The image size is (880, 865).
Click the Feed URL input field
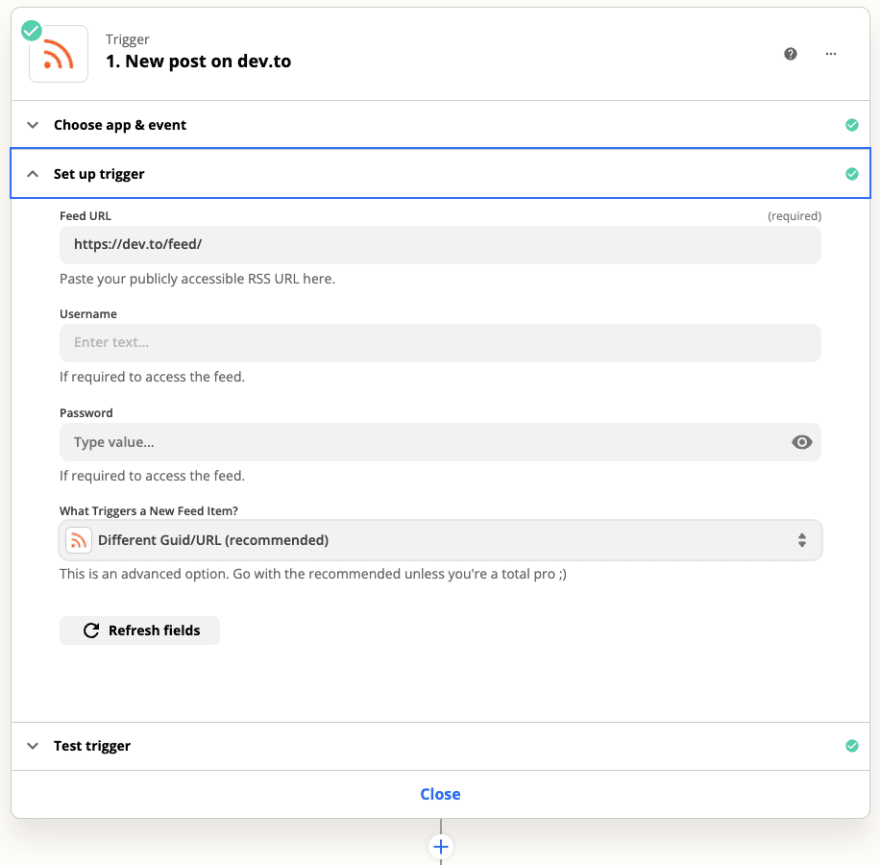pos(440,245)
